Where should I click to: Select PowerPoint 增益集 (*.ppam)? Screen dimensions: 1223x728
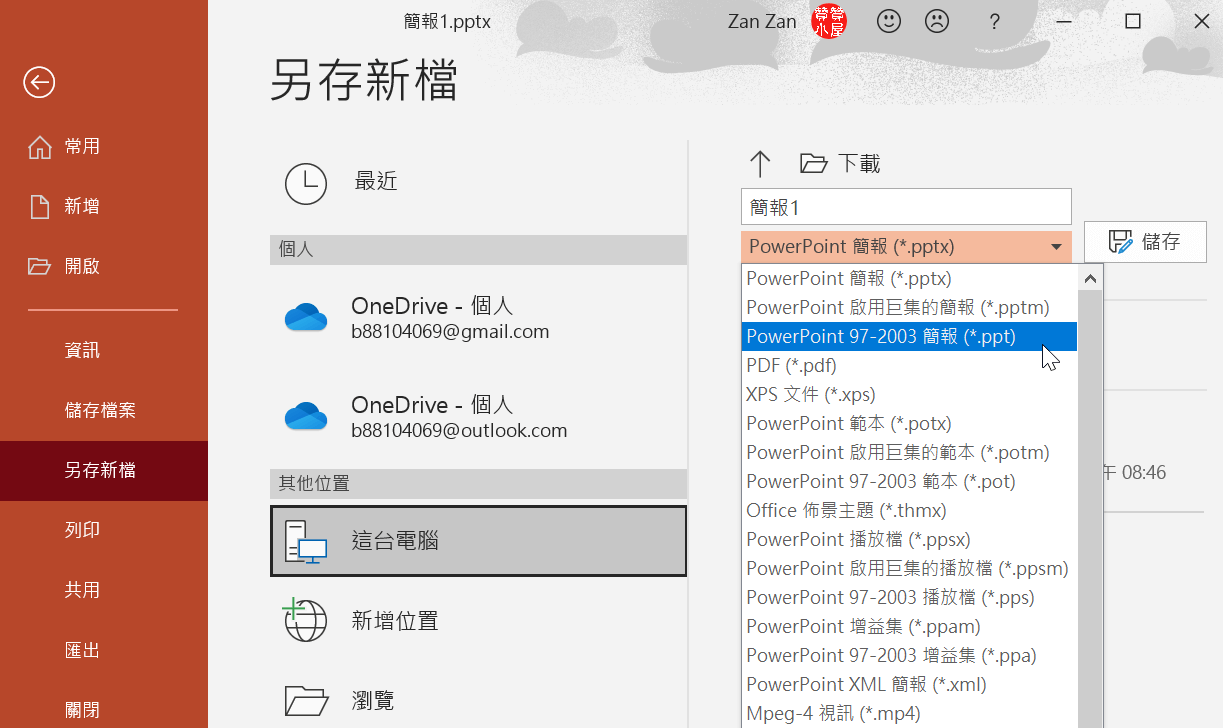[x=909, y=627]
